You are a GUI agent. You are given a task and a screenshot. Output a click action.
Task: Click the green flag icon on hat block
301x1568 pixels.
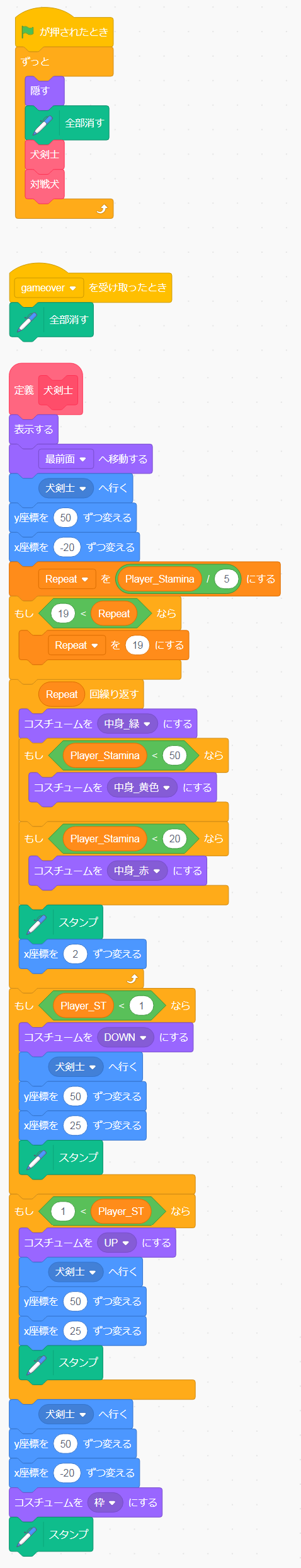tap(28, 32)
